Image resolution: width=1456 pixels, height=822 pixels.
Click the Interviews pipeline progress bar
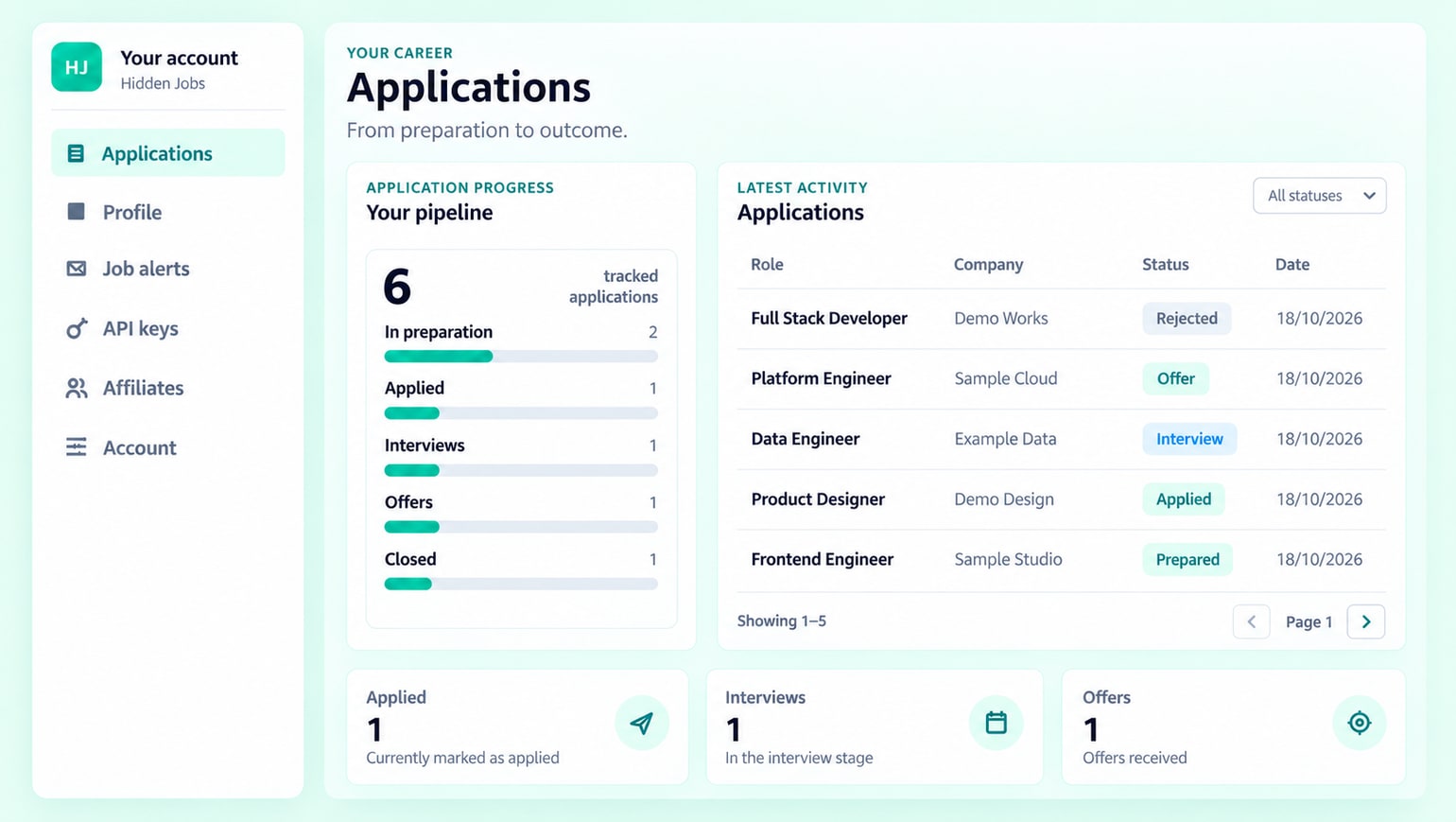click(521, 471)
